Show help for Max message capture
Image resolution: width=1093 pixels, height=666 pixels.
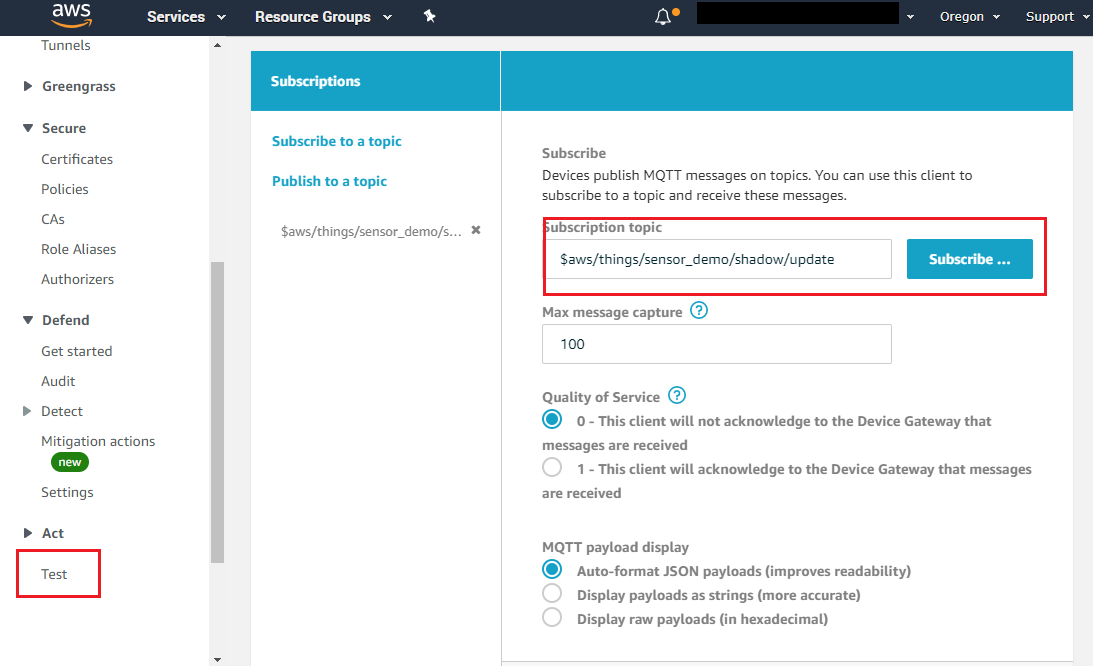(x=698, y=310)
